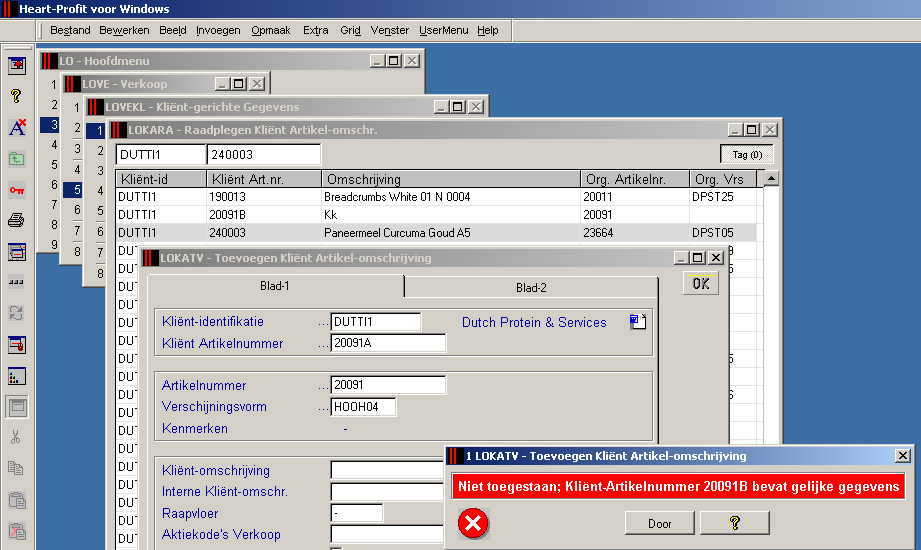The image size is (921, 550).
Task: Open the Grid menu
Action: click(x=350, y=30)
